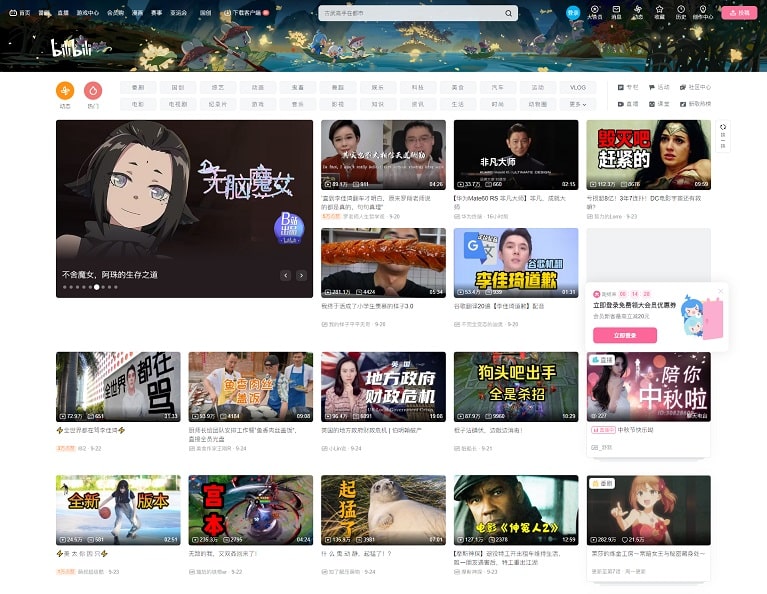Open the 消息 messages icon
This screenshot has height=594, width=767.
(x=616, y=13)
